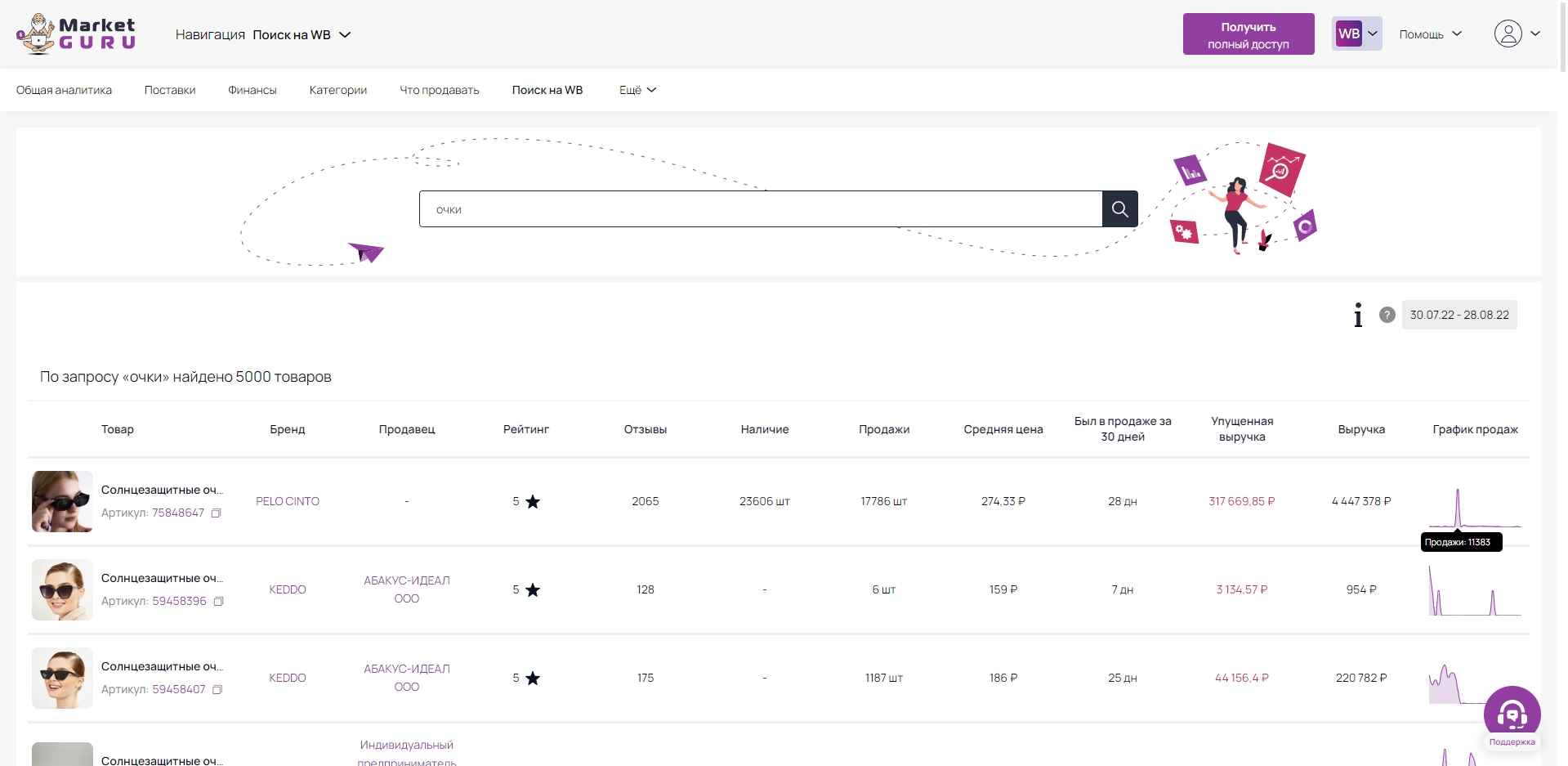The height and width of the screenshot is (766, 1568).
Task: Open product thumbnail for article 75848647
Action: coord(62,501)
